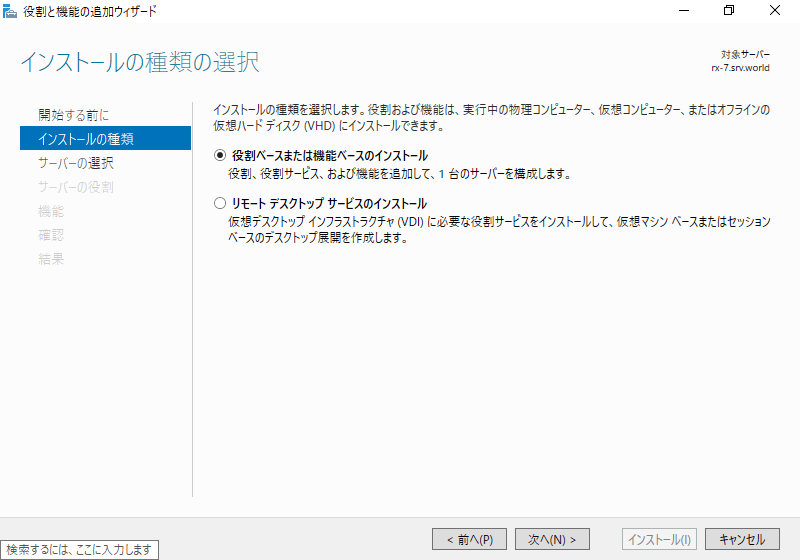Click the 確認 step in sidebar
The width and height of the screenshot is (800, 560).
51,235
